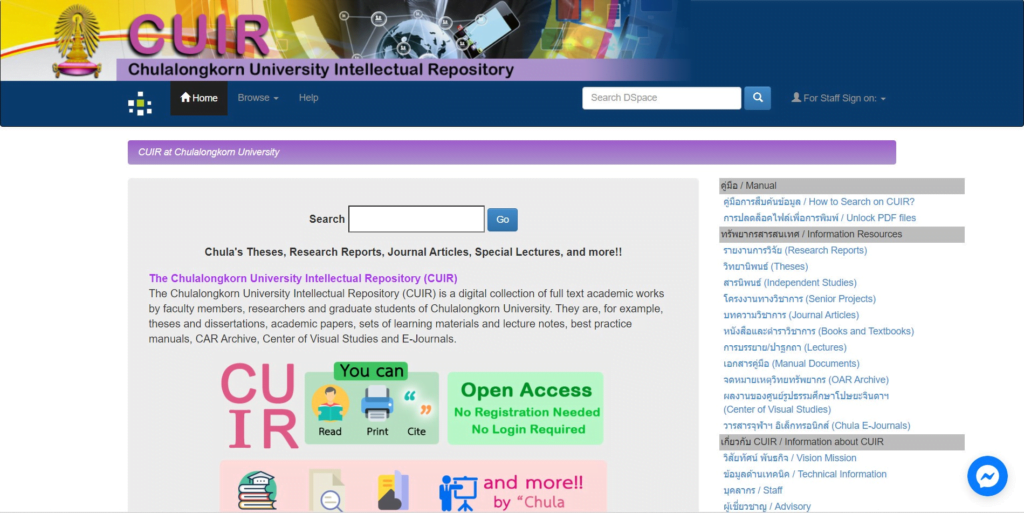Viewport: 1024px width, 513px height.
Task: Click the Chulalongkorn University emblem logo
Action: pyautogui.click(x=77, y=41)
